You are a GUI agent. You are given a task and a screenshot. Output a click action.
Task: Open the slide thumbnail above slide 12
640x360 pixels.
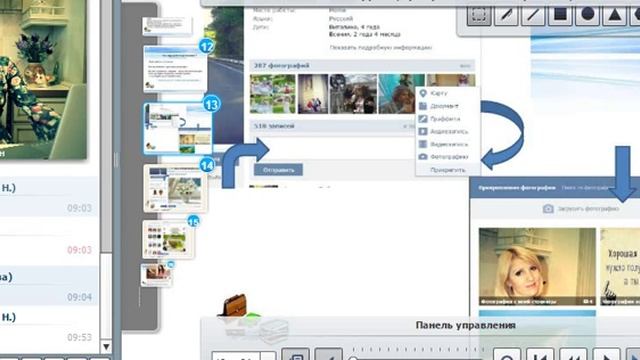(167, 26)
